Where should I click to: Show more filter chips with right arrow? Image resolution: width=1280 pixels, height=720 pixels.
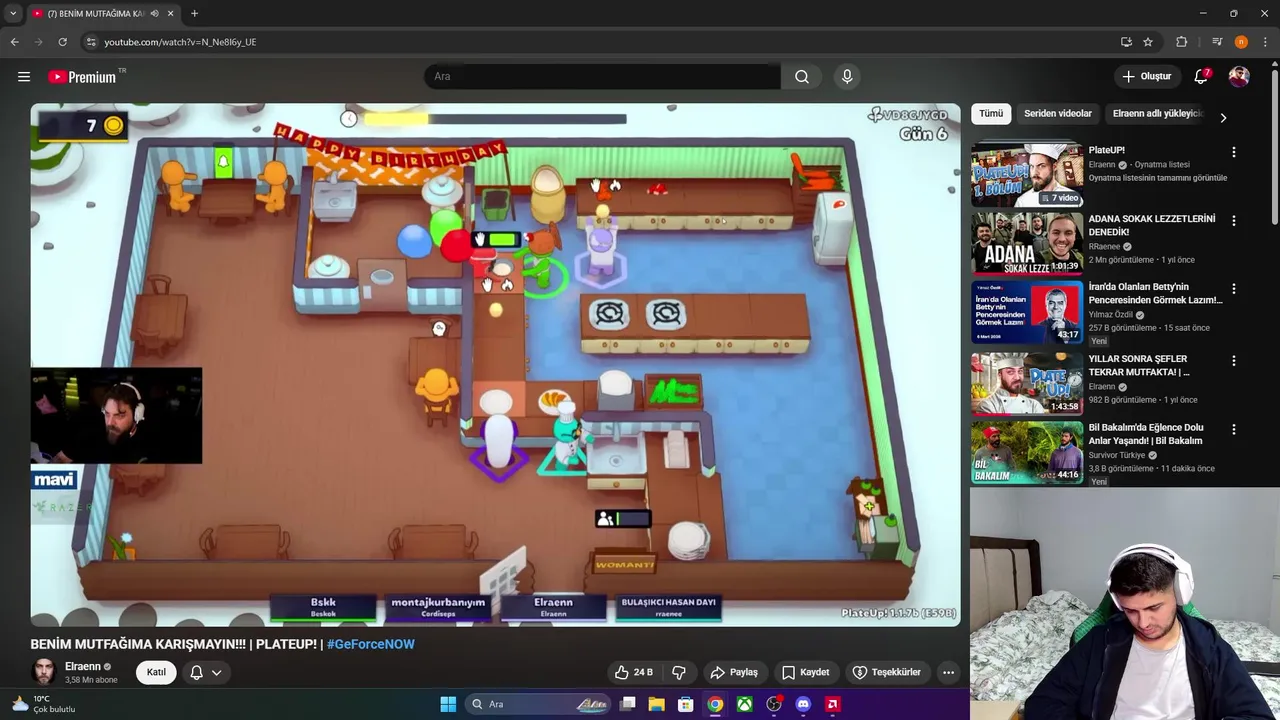point(1223,117)
